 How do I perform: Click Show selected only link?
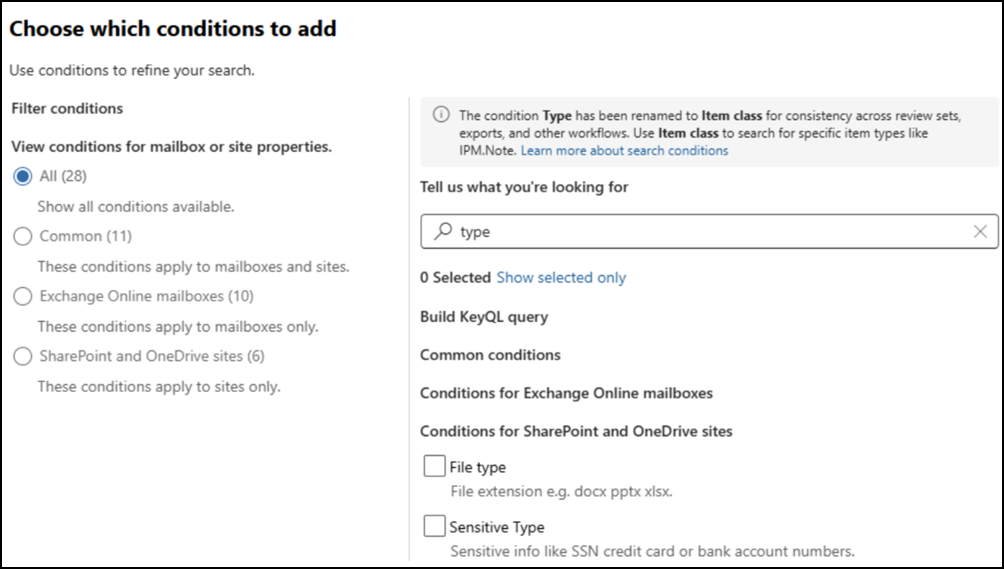[561, 277]
